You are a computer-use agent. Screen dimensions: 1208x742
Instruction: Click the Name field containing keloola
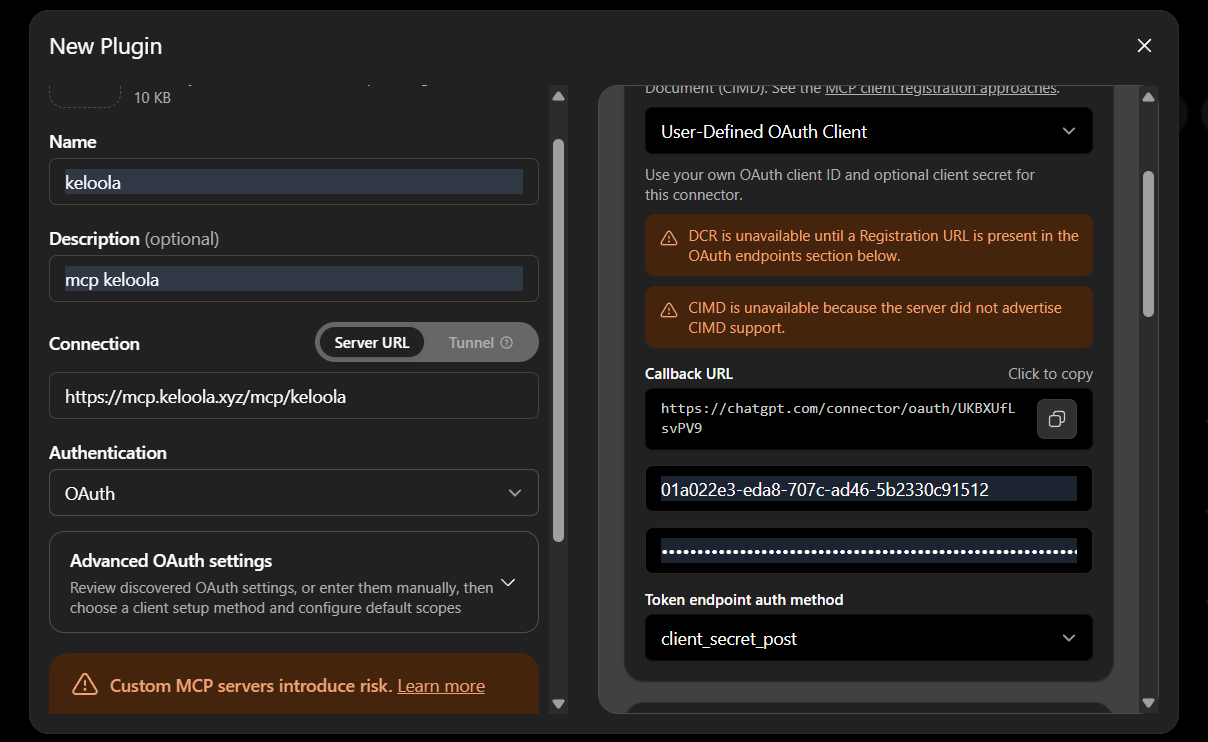point(294,182)
